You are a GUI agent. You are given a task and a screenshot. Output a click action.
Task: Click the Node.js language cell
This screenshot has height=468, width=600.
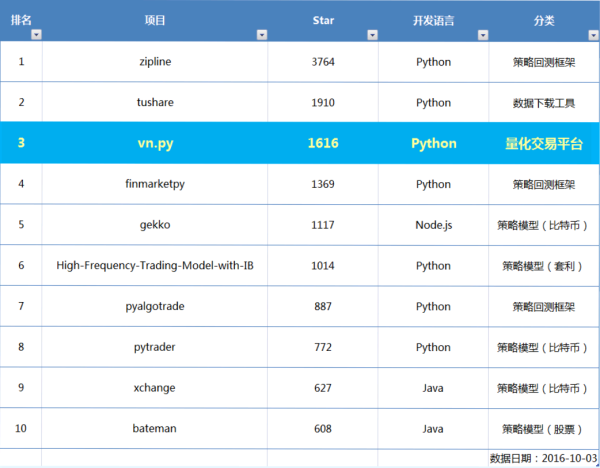pos(433,225)
